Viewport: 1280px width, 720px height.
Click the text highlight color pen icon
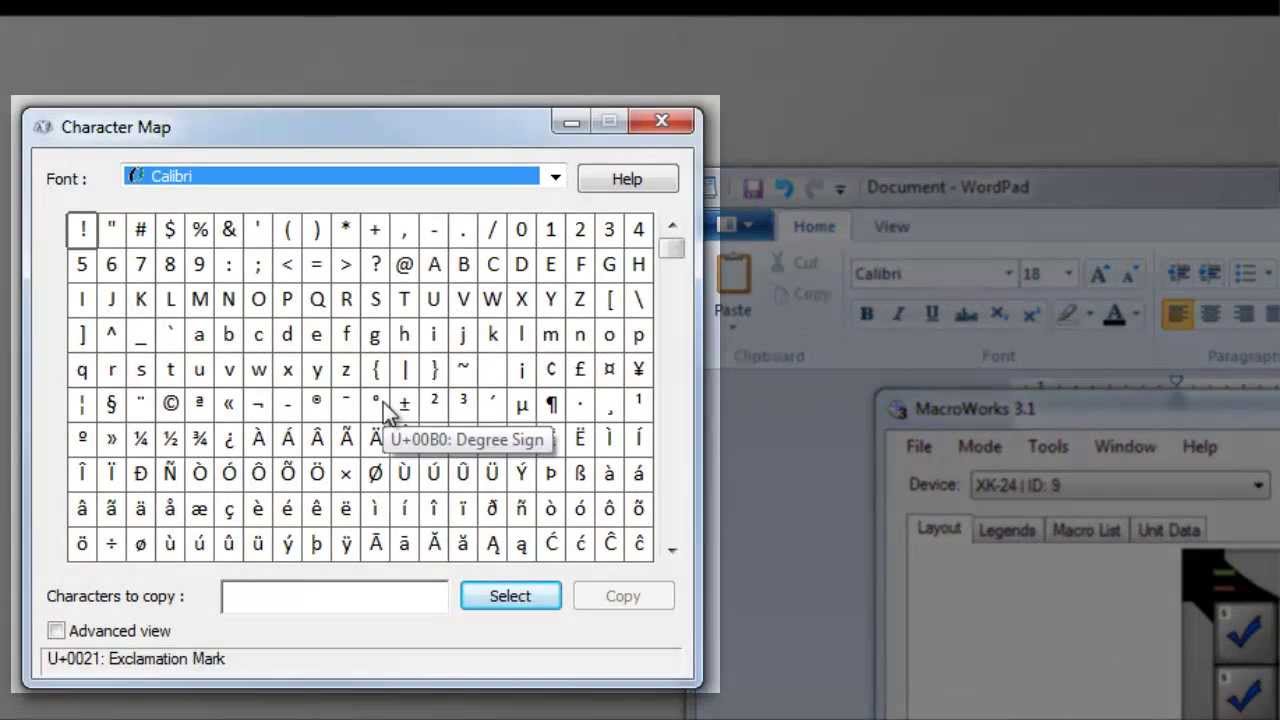tap(1067, 314)
